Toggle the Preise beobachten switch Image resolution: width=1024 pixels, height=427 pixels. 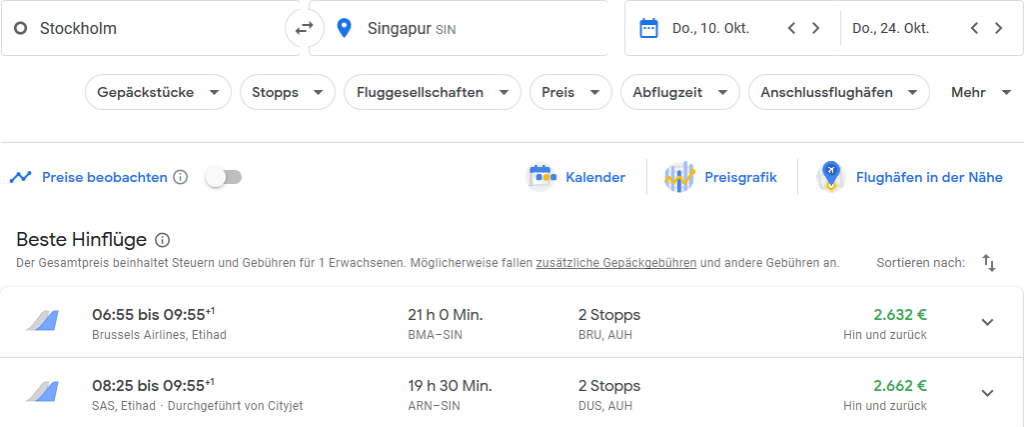coord(224,177)
